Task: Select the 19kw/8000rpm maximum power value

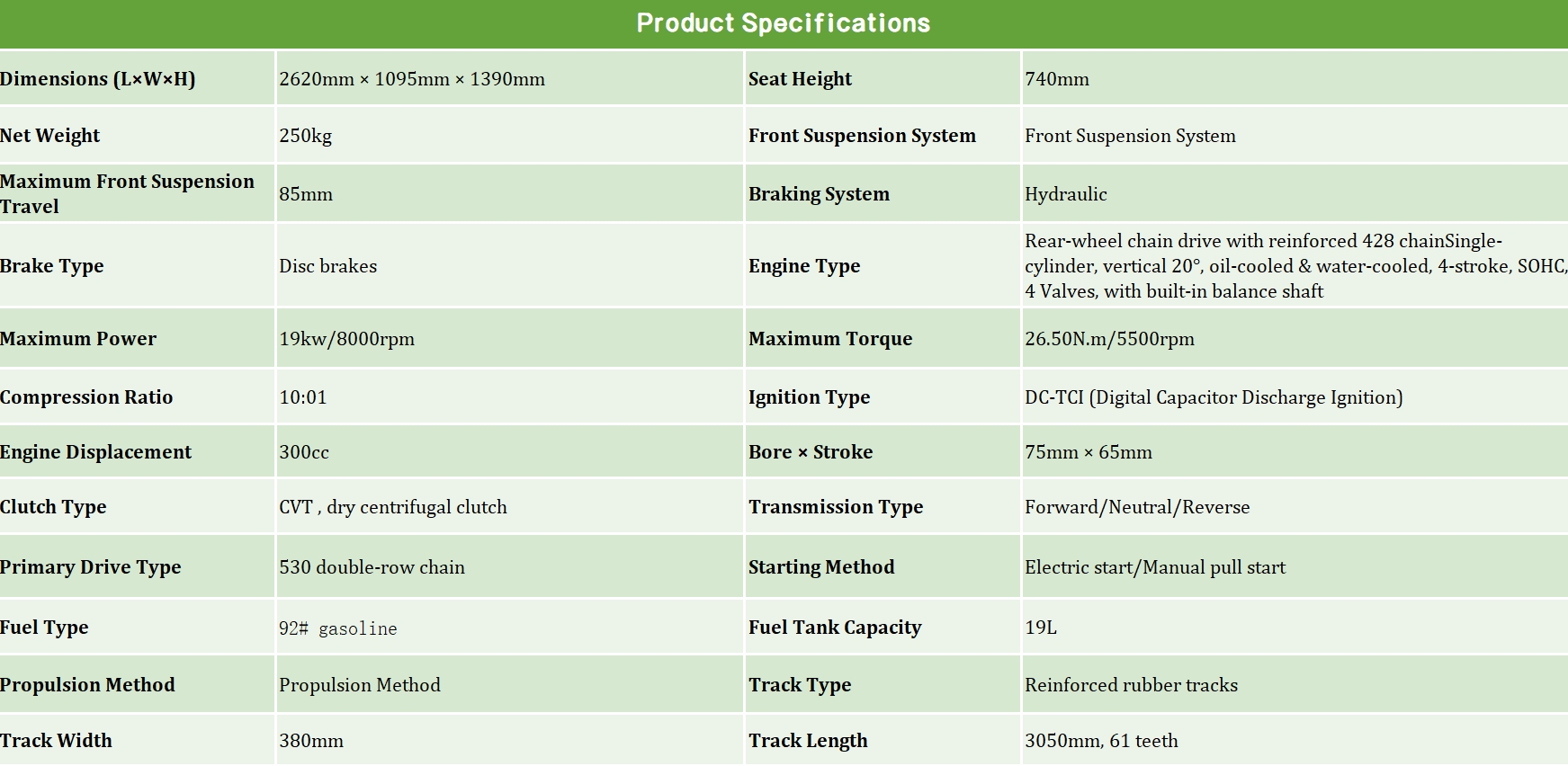Action: [347, 339]
